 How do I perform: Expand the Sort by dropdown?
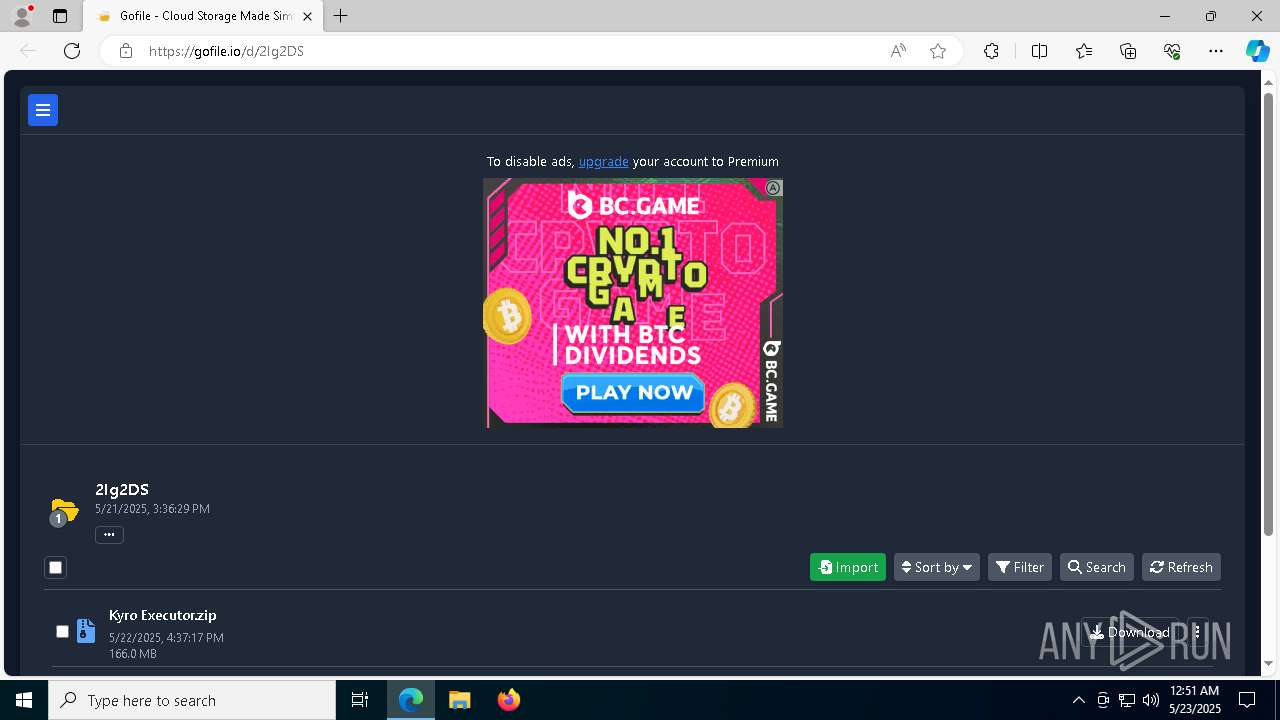pyautogui.click(x=936, y=567)
